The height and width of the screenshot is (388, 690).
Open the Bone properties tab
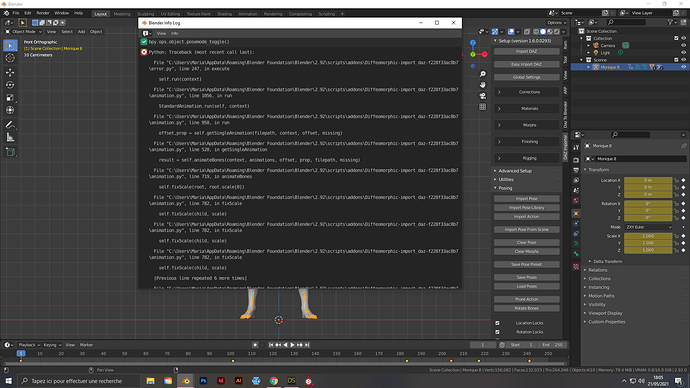[576, 254]
